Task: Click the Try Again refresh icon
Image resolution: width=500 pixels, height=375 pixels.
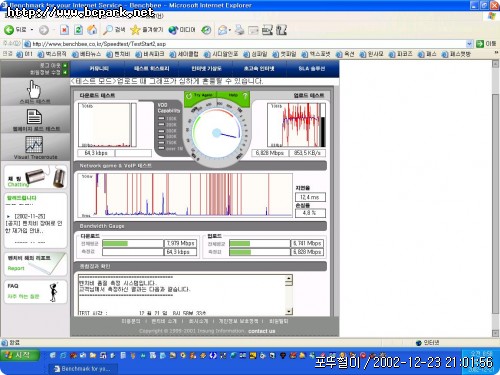Action: click(189, 96)
